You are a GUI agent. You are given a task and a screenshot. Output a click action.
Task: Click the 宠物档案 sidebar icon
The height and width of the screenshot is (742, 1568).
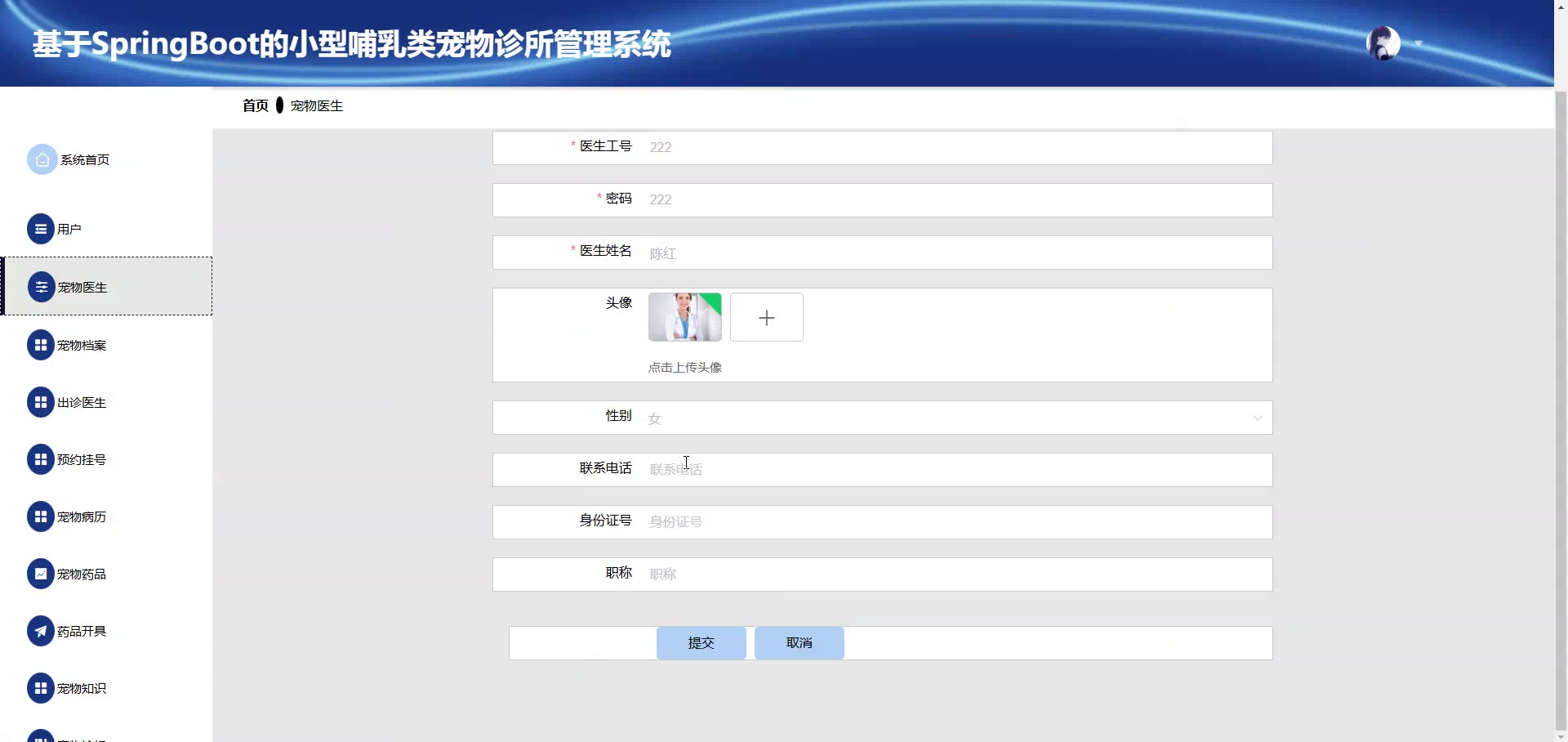pos(41,345)
